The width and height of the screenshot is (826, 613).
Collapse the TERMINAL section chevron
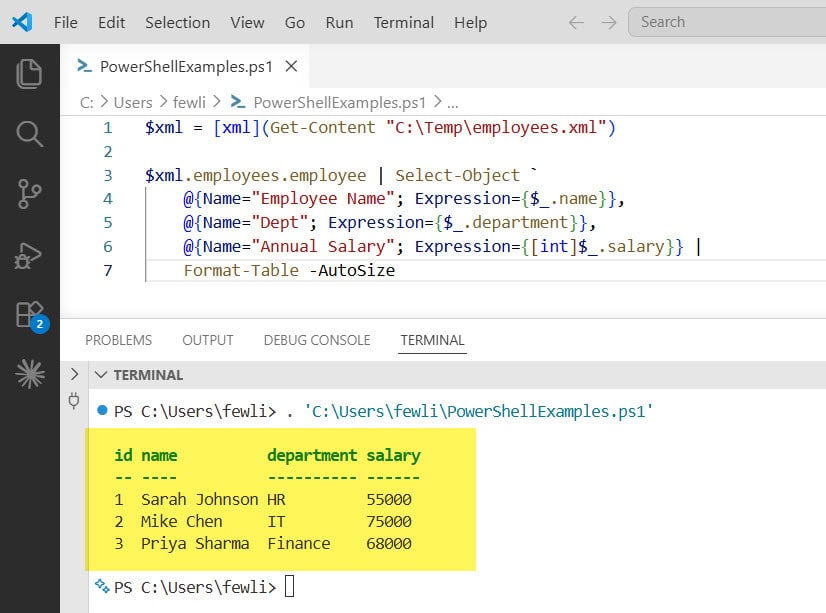click(101, 375)
